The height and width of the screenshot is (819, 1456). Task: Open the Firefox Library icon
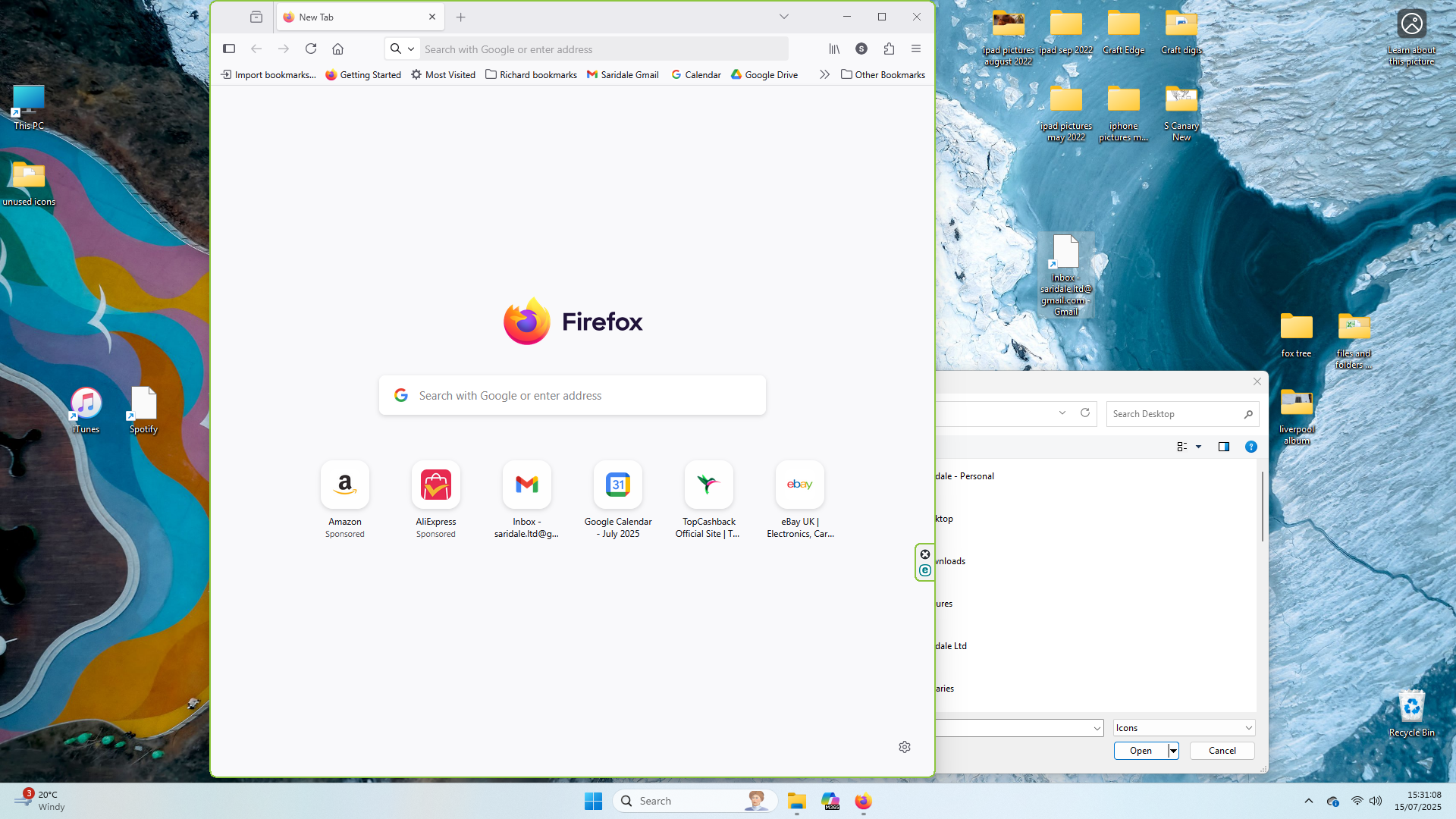pos(834,49)
